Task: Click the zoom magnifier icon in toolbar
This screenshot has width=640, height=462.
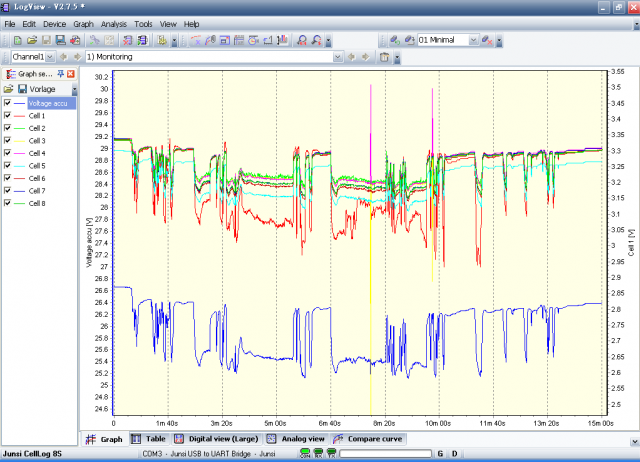Action: tap(302, 40)
